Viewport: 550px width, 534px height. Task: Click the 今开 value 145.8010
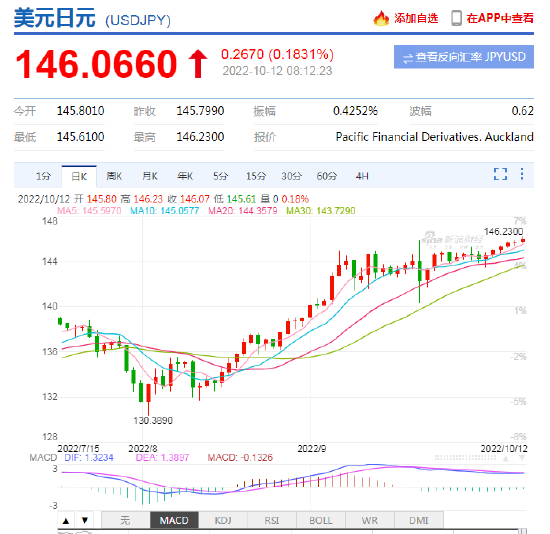click(x=81, y=111)
